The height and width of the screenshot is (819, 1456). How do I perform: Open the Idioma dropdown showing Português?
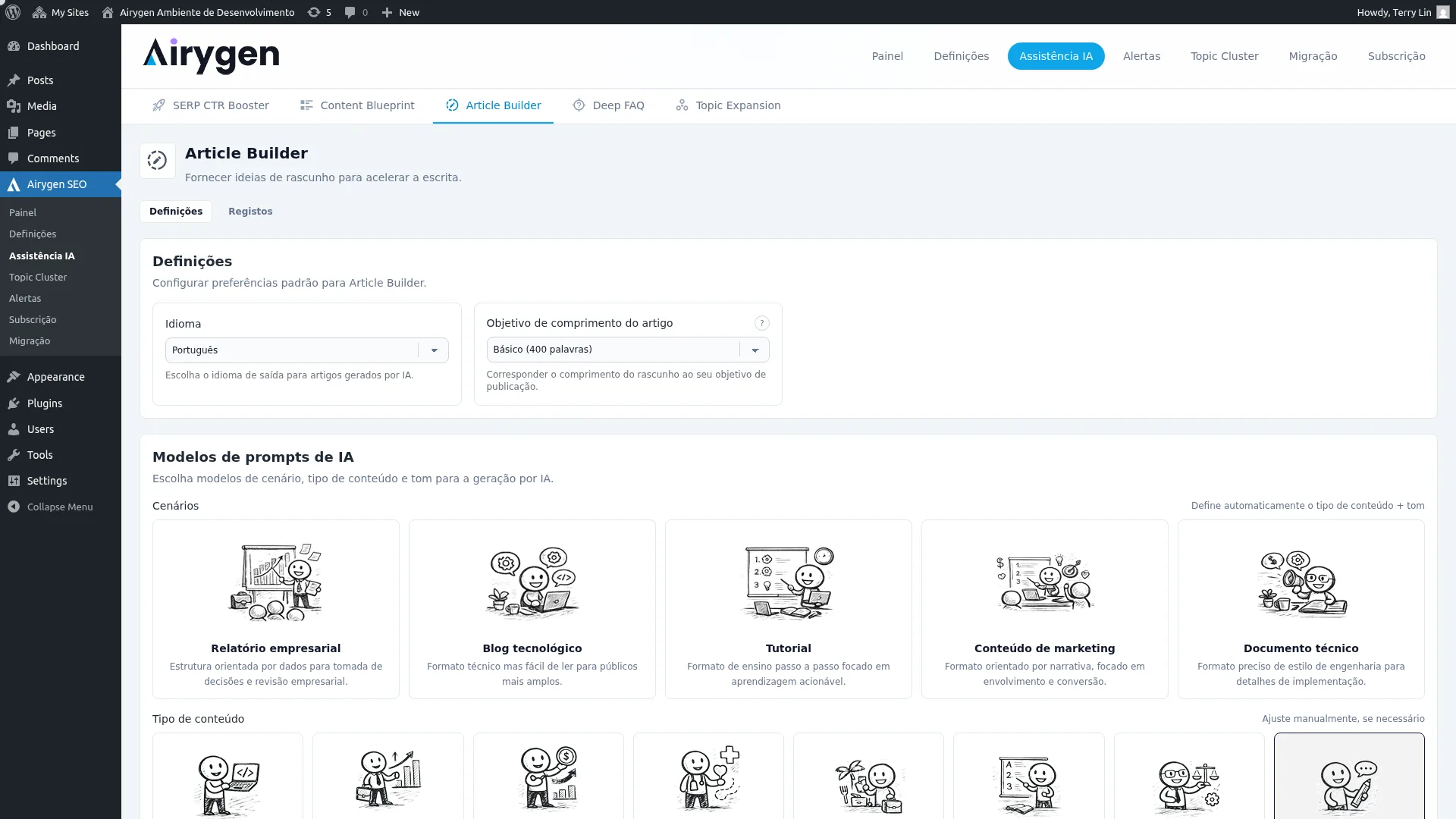coord(306,350)
